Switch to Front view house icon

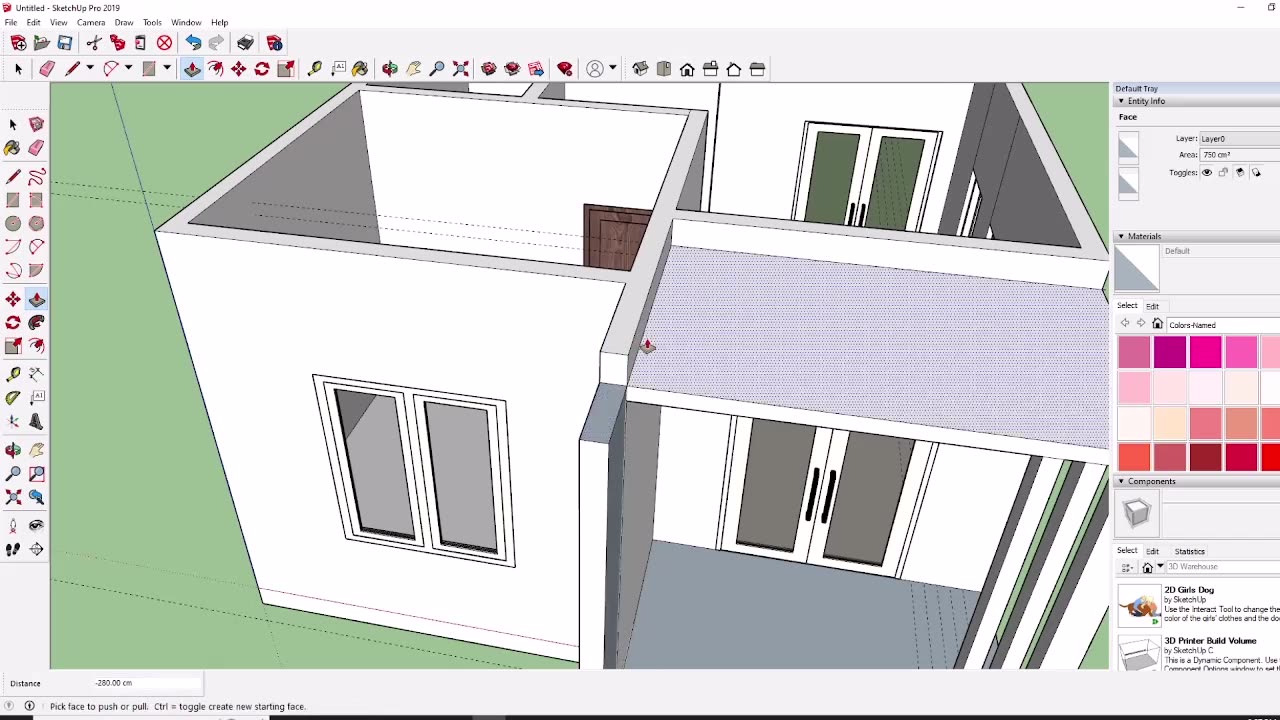click(687, 69)
